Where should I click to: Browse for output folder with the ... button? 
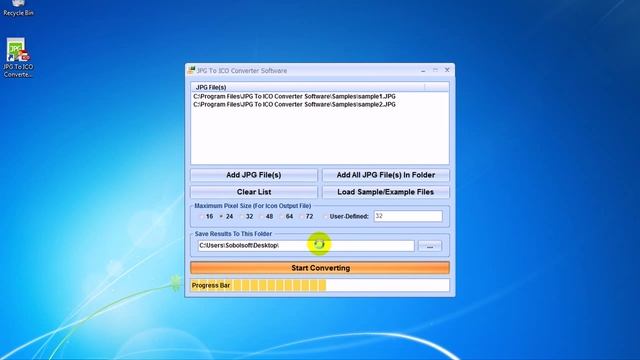pyautogui.click(x=430, y=246)
